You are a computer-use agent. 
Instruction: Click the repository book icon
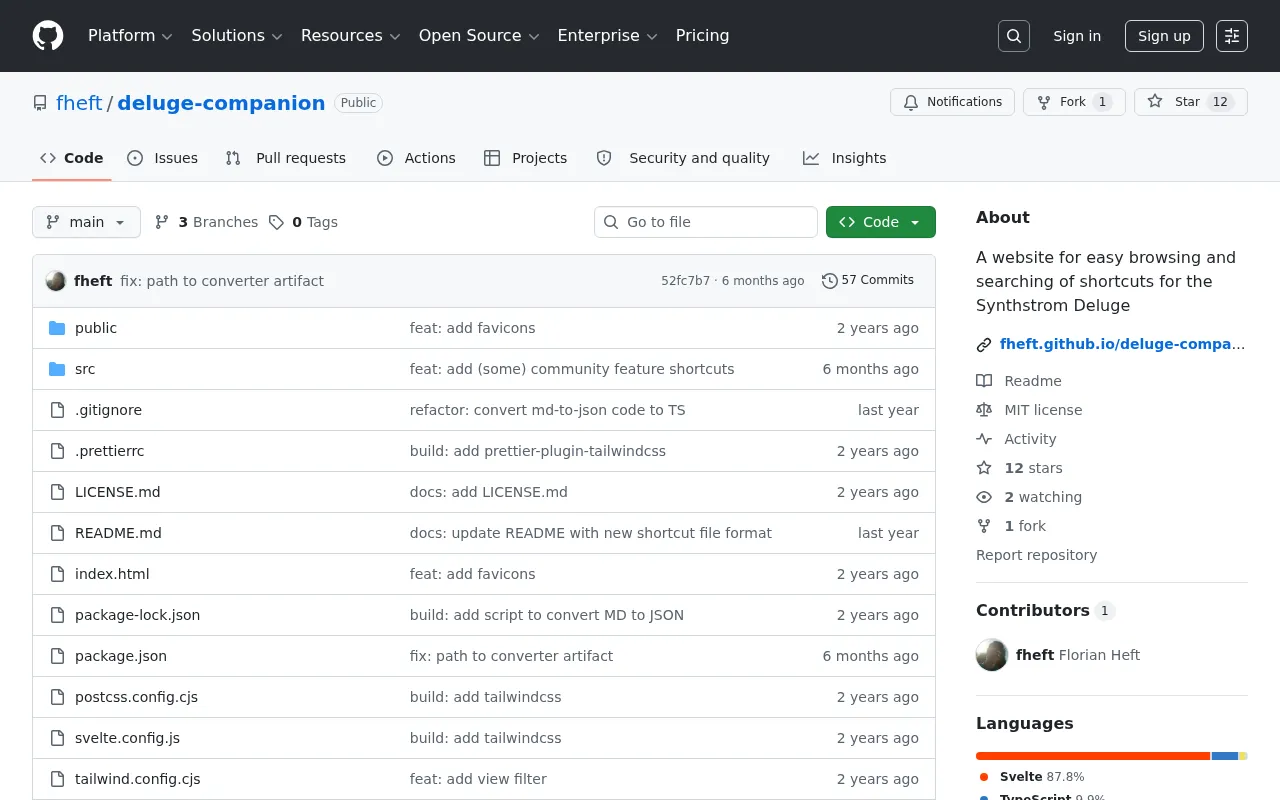[x=40, y=103]
